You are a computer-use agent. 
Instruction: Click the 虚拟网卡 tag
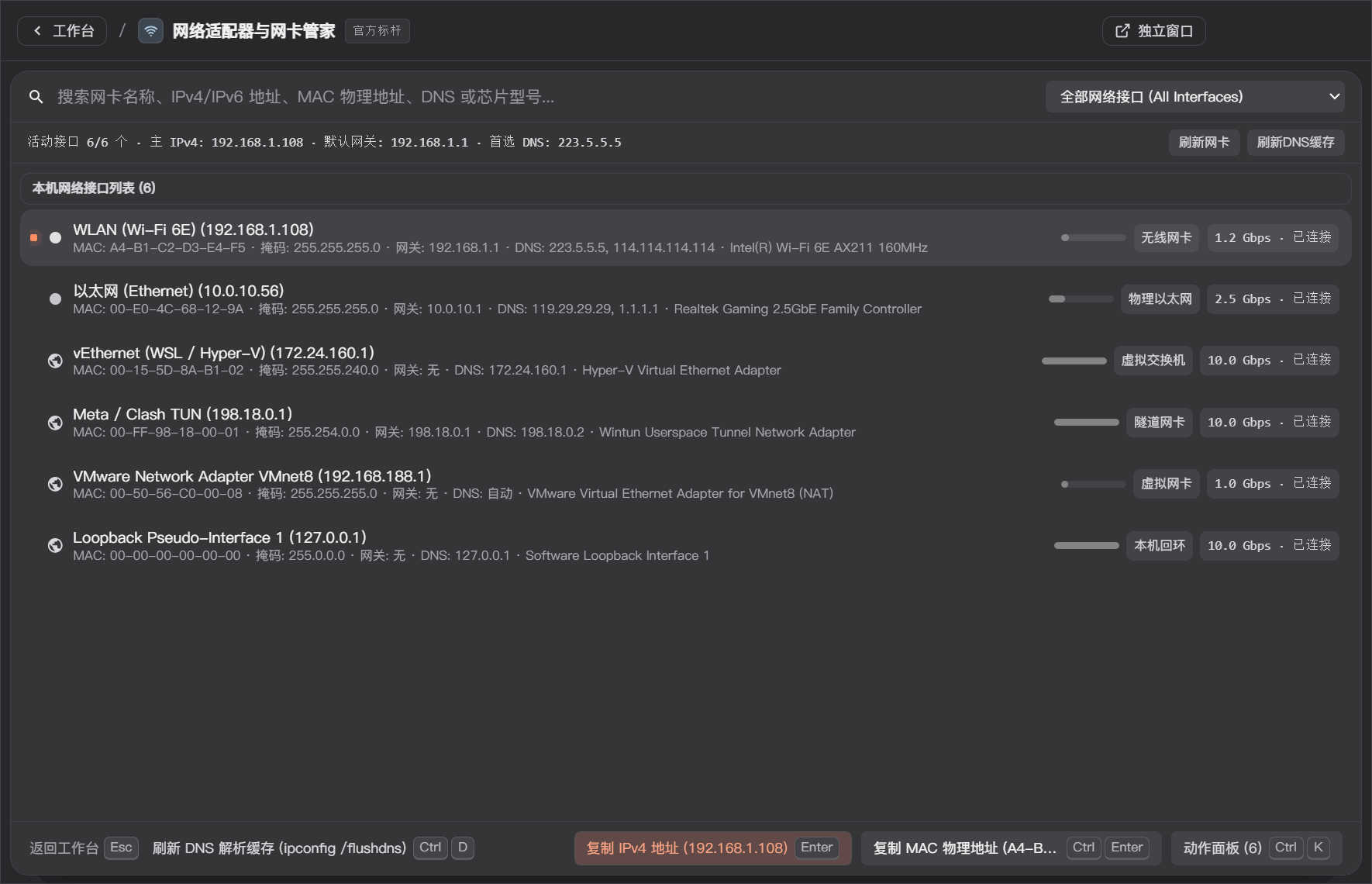tap(1166, 483)
